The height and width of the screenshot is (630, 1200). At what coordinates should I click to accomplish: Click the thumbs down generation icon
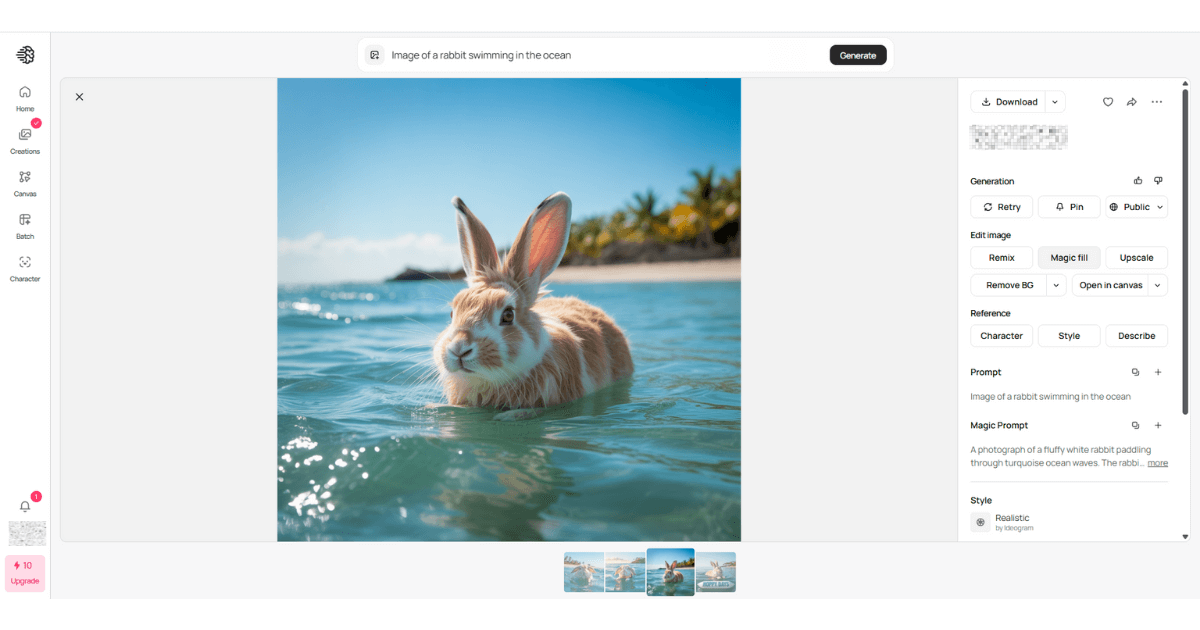tap(1158, 181)
